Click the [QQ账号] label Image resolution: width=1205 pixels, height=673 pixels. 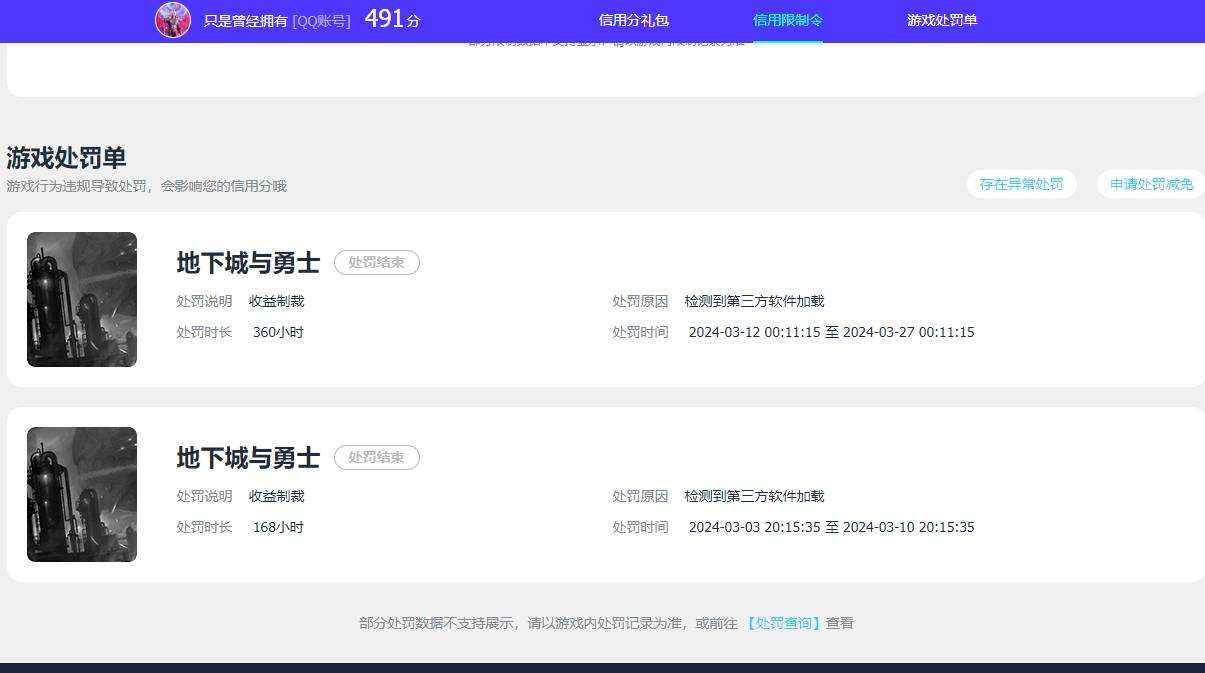coord(321,20)
